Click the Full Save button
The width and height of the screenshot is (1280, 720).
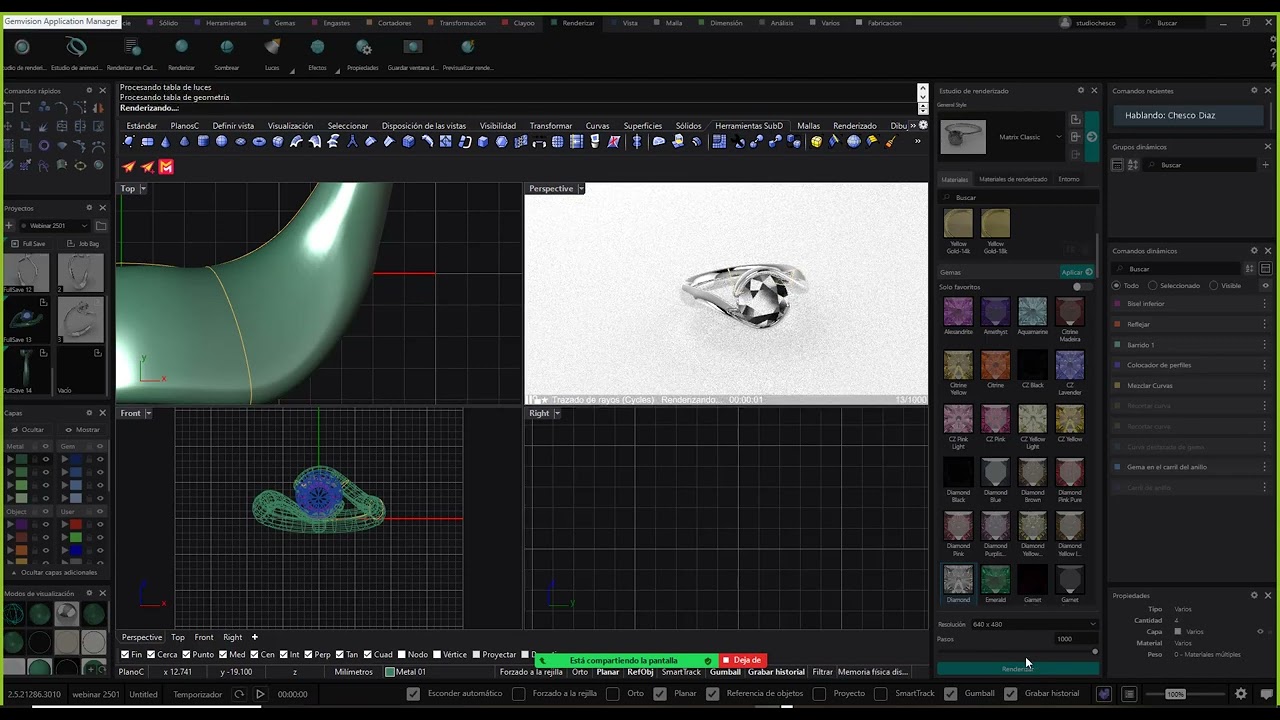[x=28, y=243]
